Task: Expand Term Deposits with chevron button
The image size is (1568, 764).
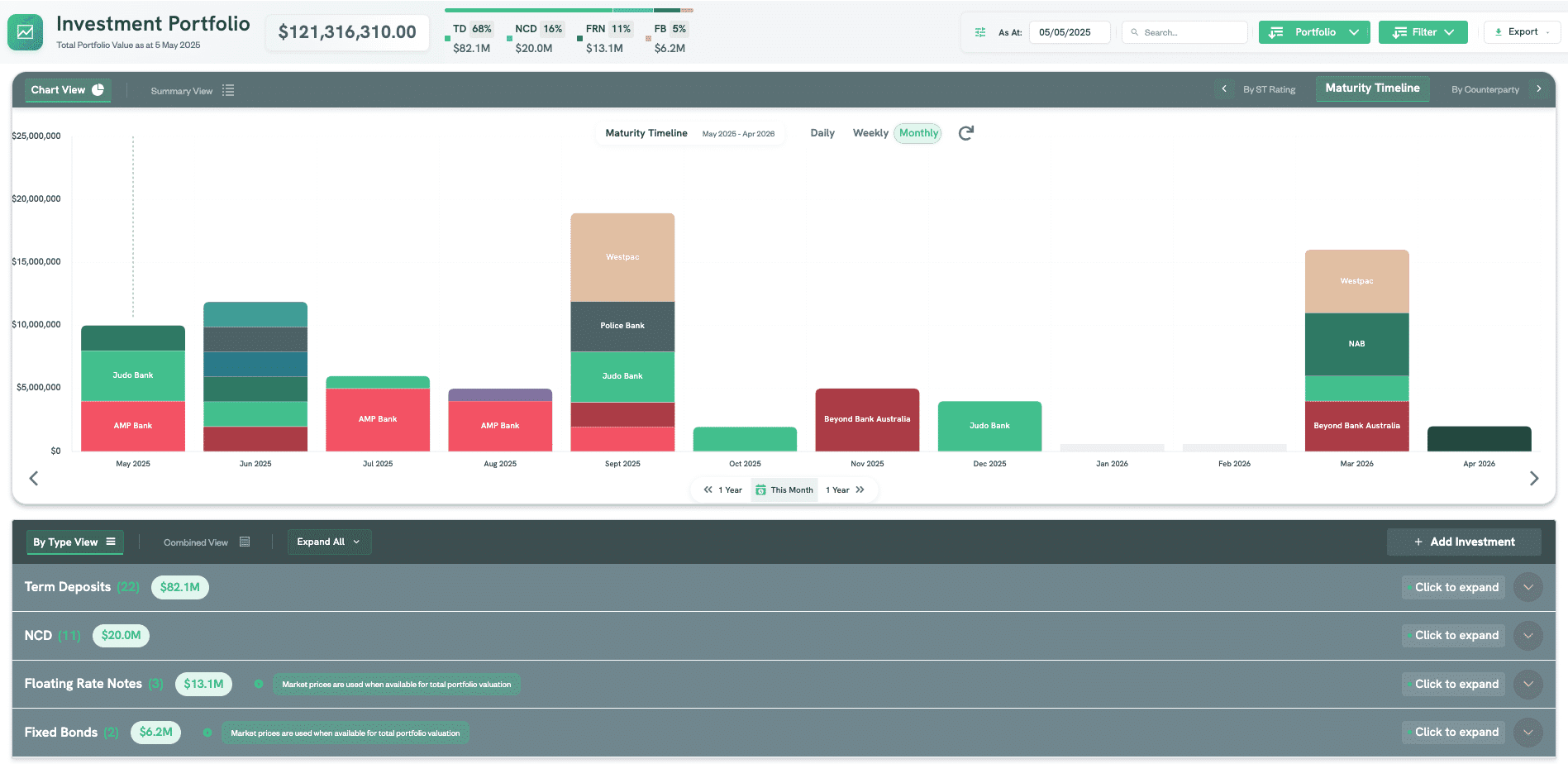Action: [x=1528, y=587]
